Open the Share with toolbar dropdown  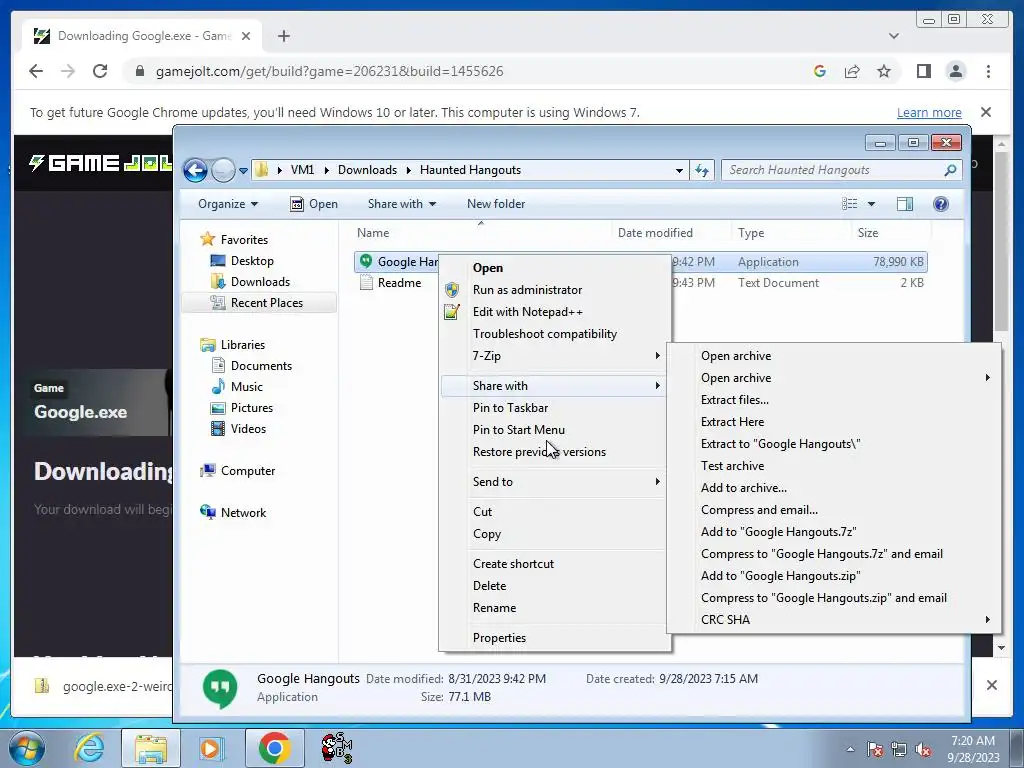pyautogui.click(x=402, y=204)
